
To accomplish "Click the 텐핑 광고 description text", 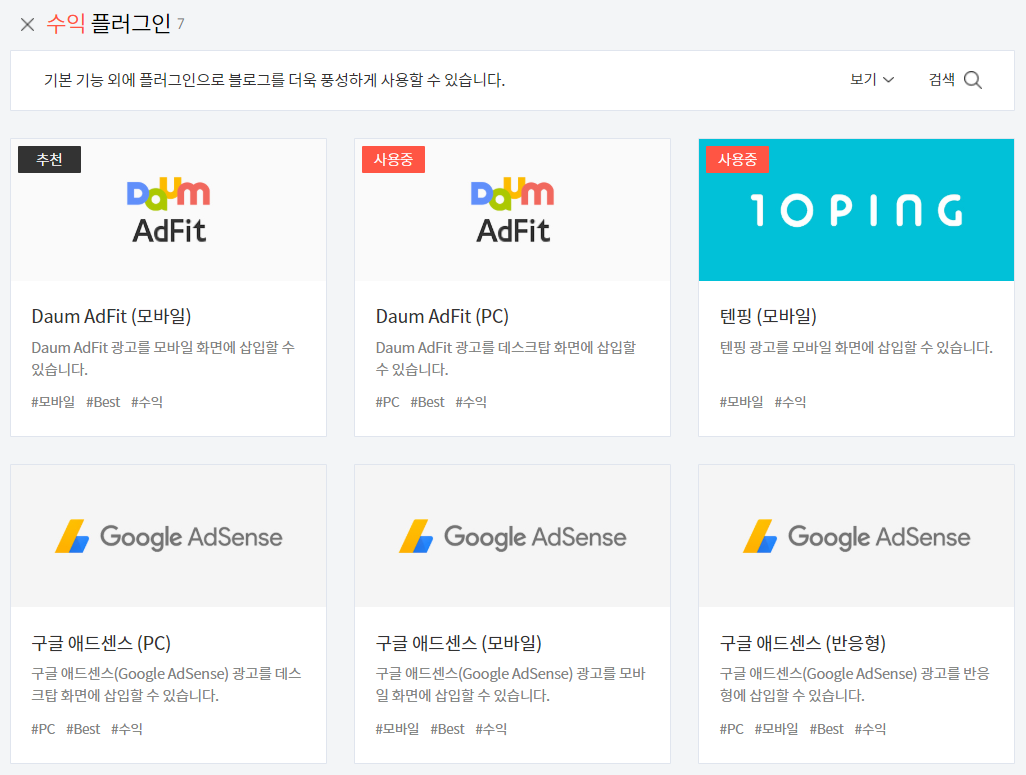I will point(857,348).
